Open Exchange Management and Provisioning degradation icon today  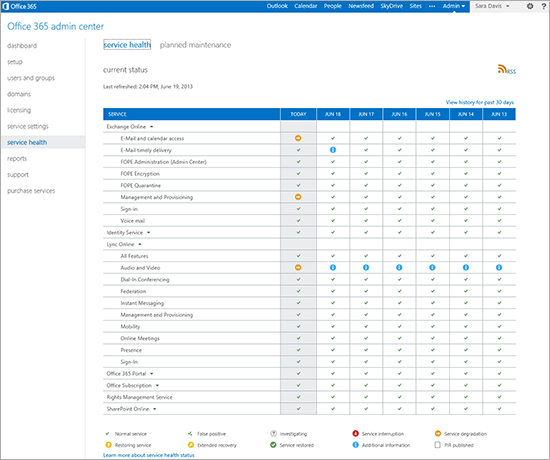(298, 197)
